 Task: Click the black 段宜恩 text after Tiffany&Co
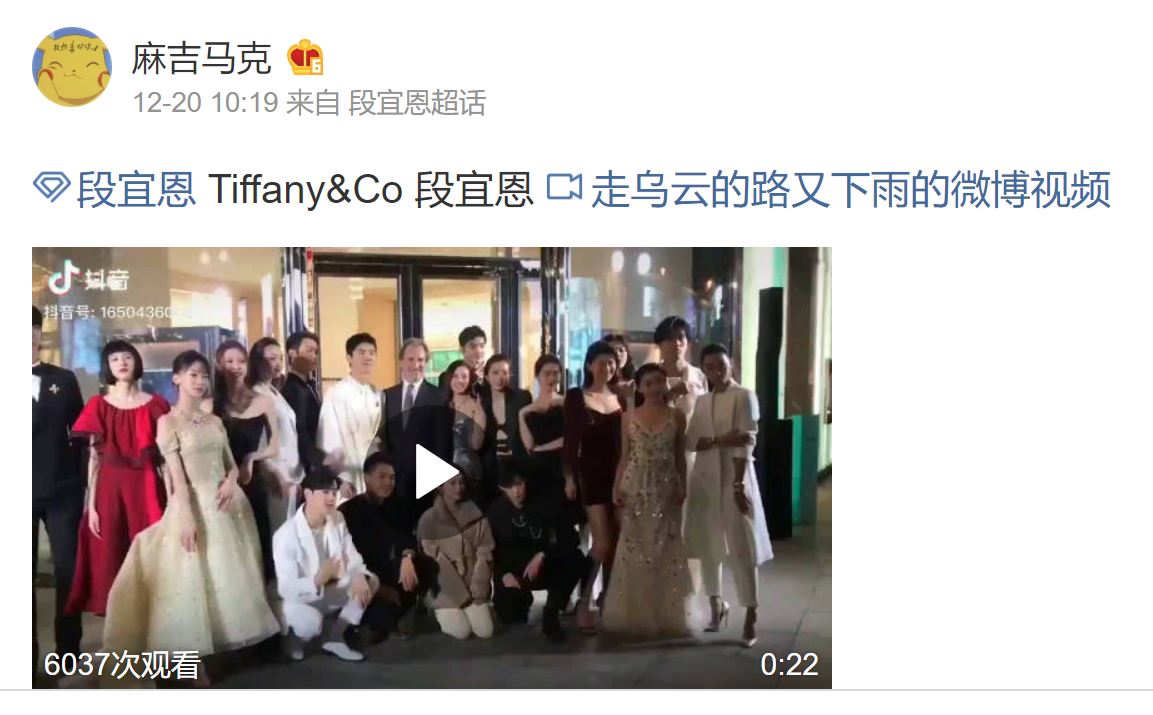coord(474,189)
